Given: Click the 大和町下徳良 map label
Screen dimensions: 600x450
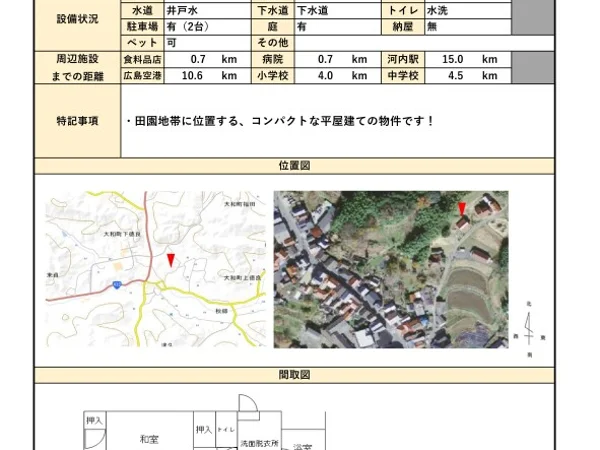Looking at the screenshot, I should [122, 234].
